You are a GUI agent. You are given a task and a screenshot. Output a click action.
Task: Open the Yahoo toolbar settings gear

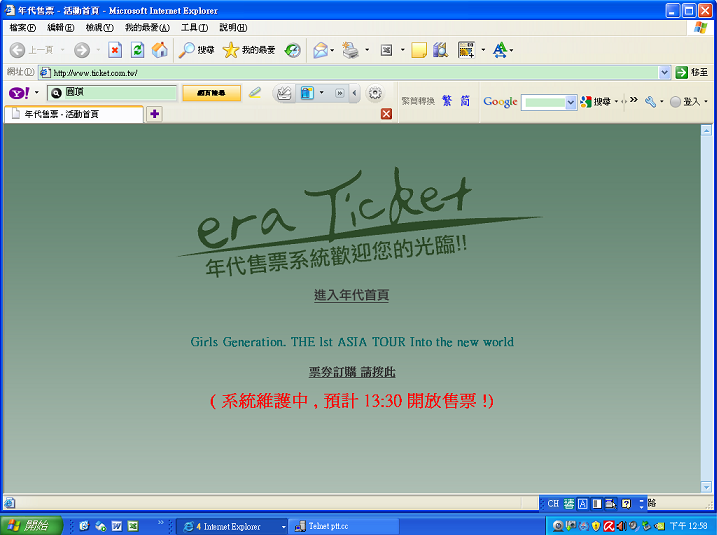click(x=375, y=93)
